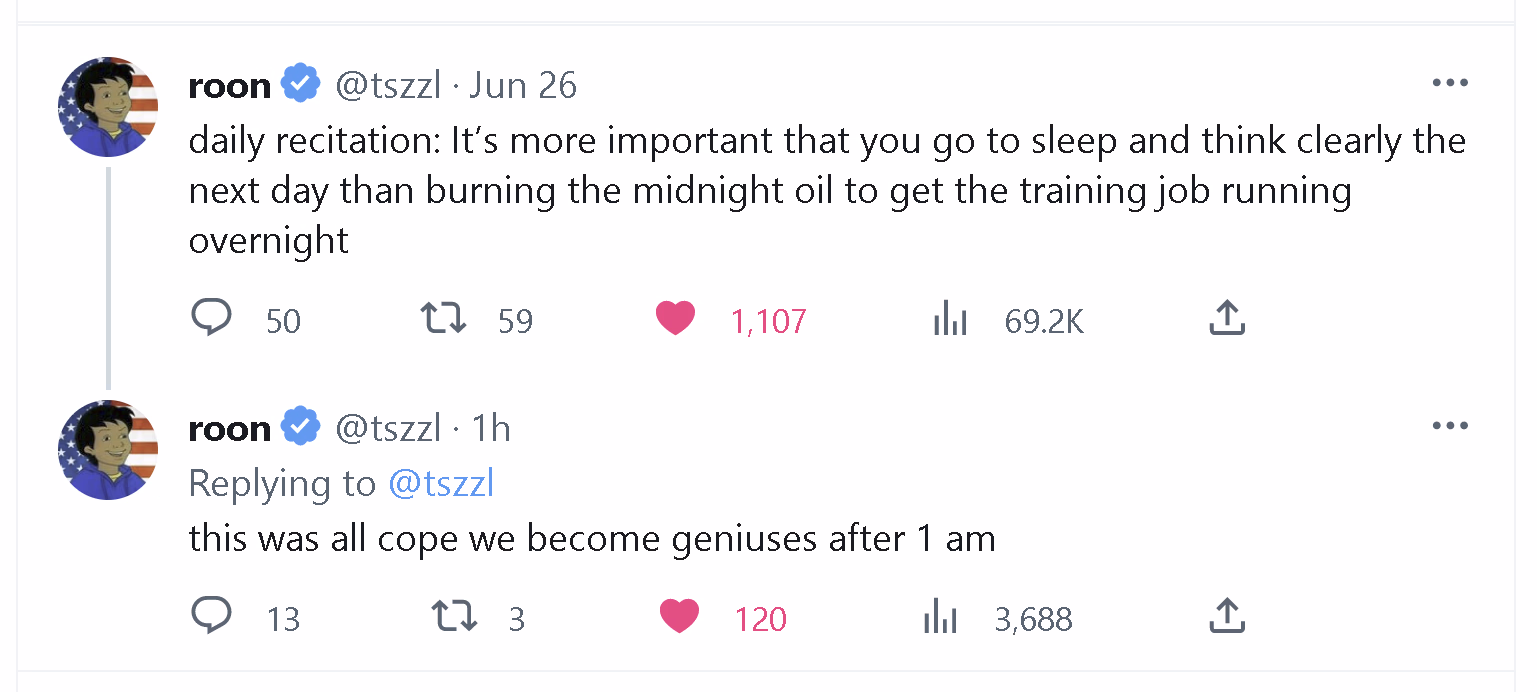Unlike the reply with 120 likes

point(679,617)
